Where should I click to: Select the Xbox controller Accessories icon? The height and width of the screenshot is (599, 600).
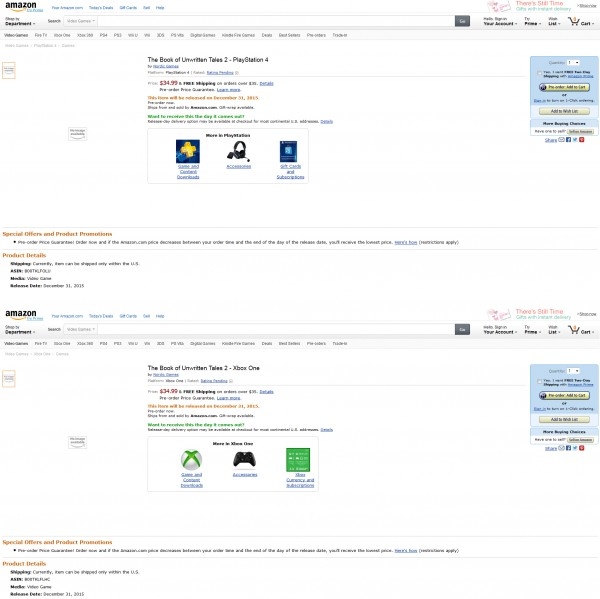point(244,459)
